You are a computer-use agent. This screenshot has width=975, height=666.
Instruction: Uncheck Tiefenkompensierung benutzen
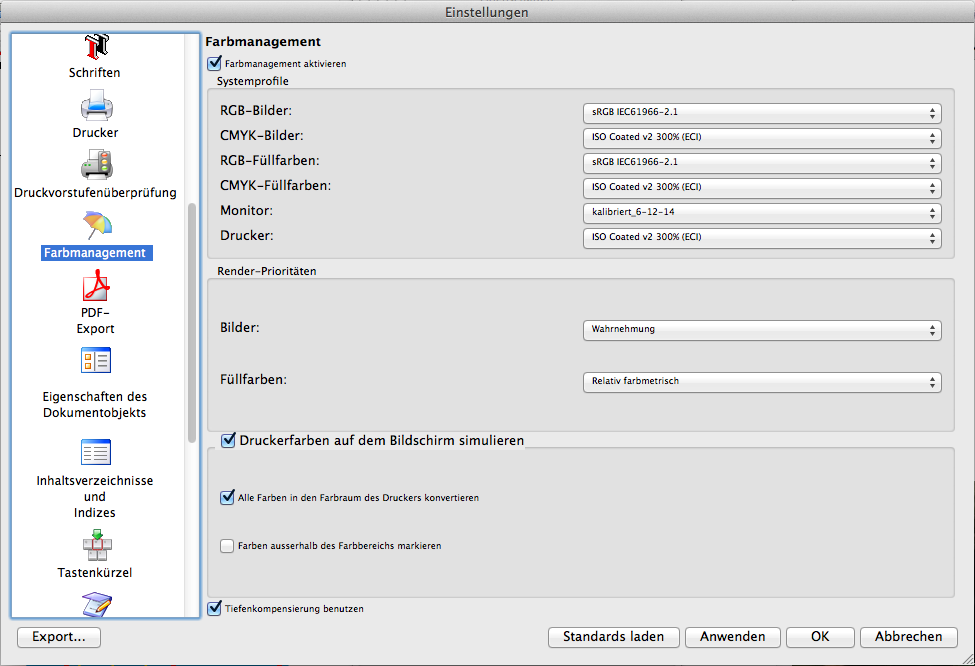(214, 608)
